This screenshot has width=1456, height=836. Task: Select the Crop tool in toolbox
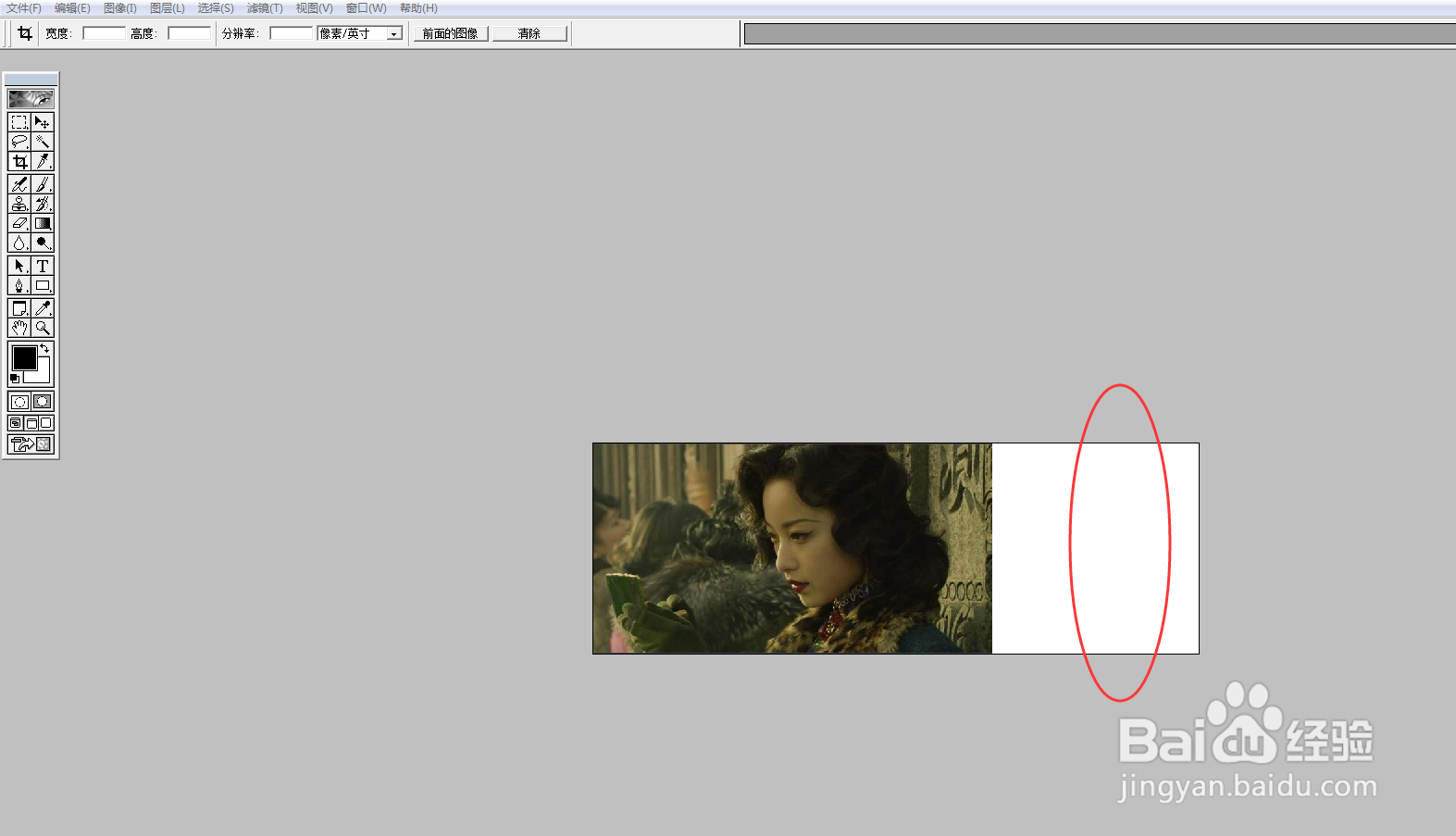pyautogui.click(x=19, y=161)
